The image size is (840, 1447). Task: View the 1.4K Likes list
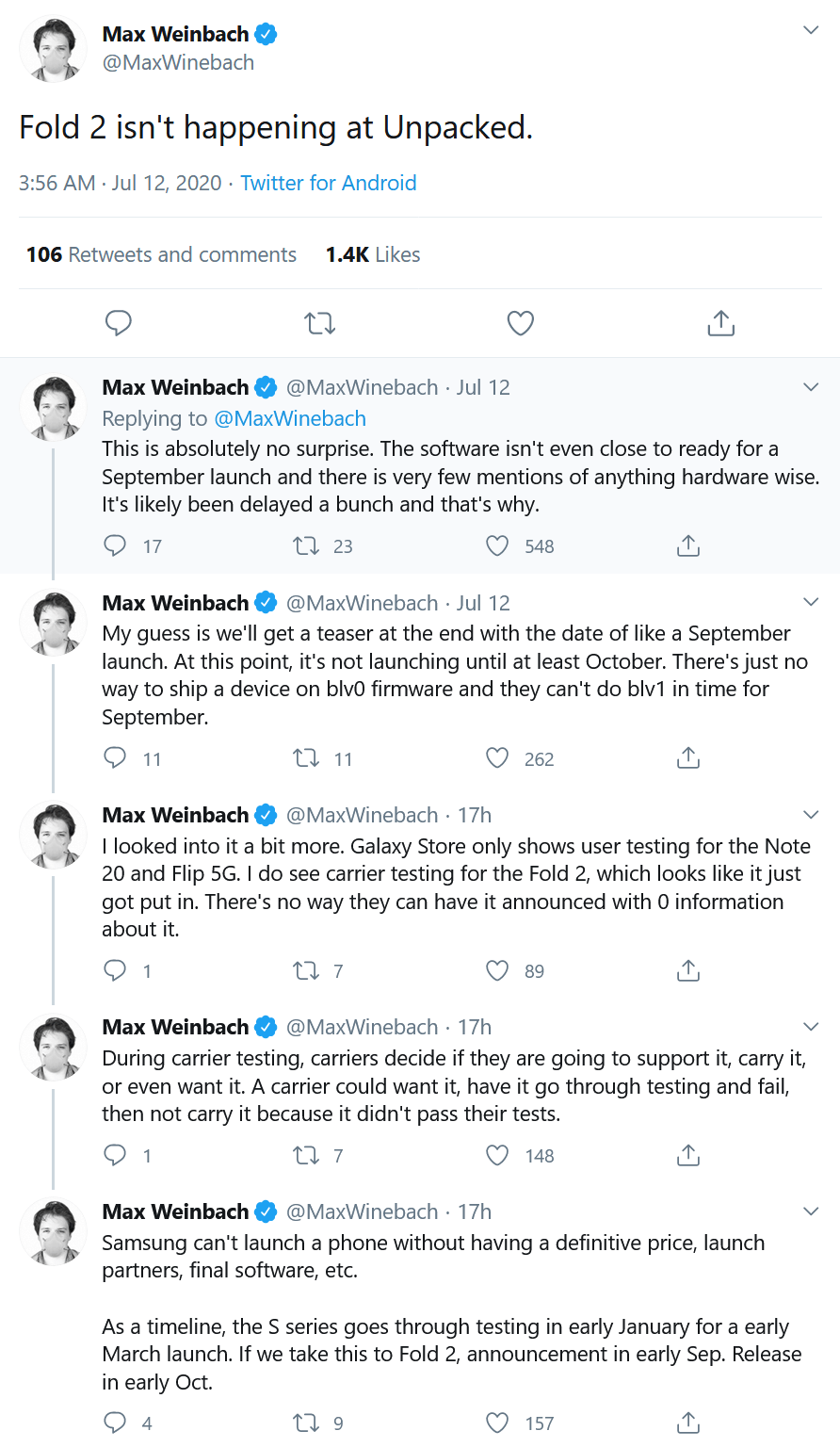(373, 254)
